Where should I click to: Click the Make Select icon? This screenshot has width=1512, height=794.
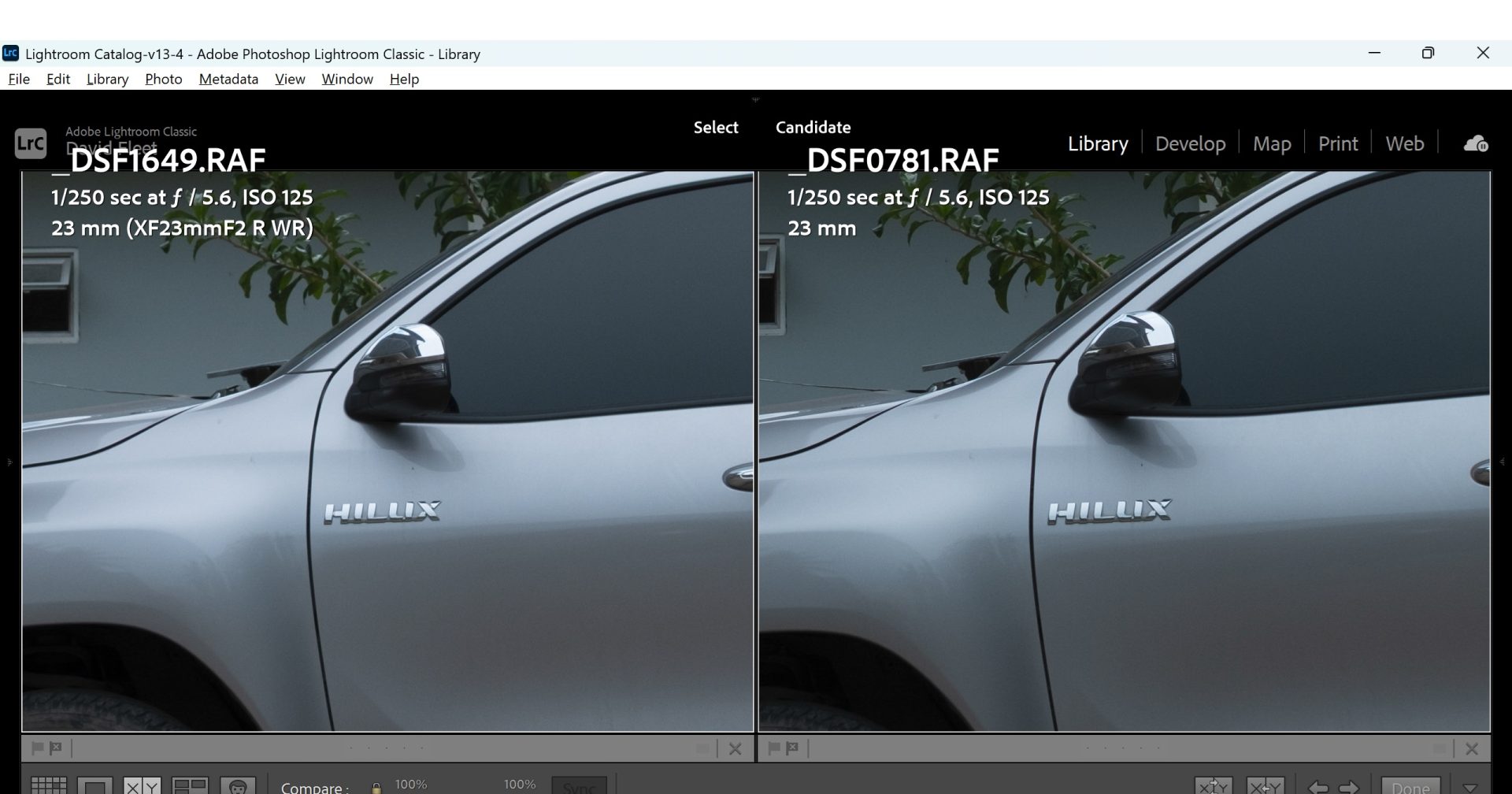point(1266,786)
